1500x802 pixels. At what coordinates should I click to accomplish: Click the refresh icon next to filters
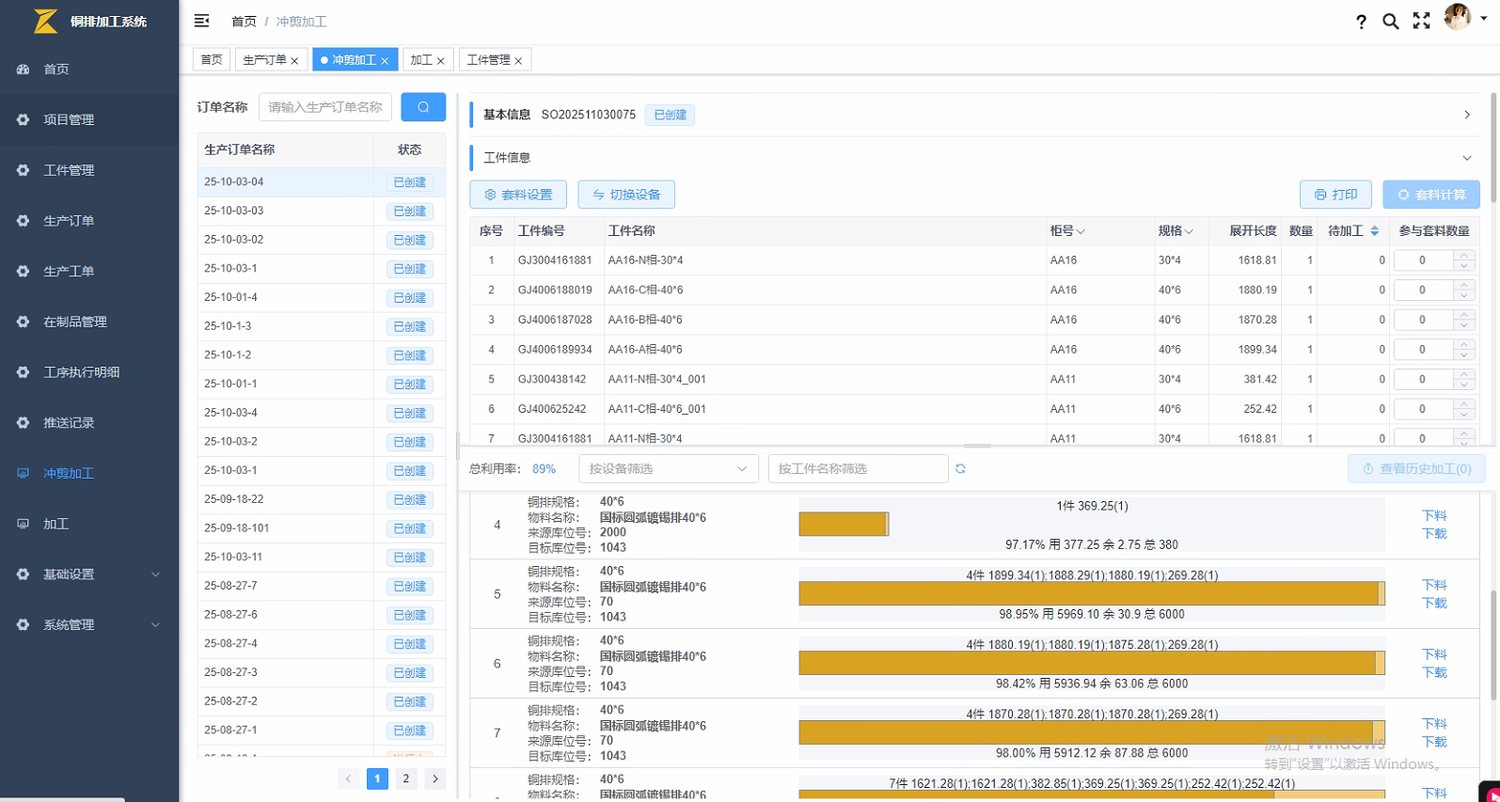(960, 469)
